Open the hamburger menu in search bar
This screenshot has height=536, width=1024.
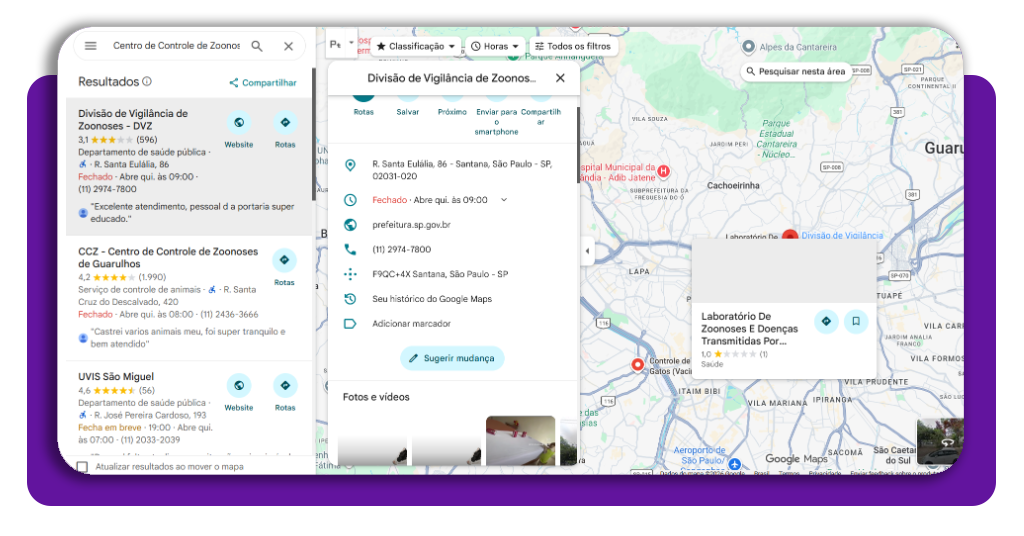(91, 46)
